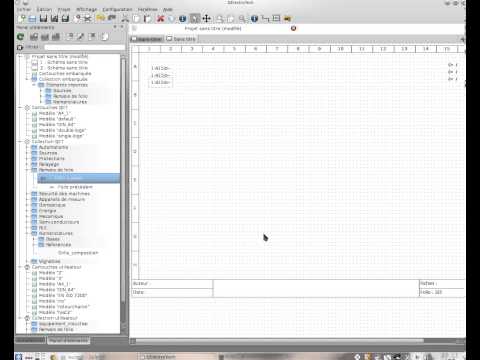Click the diagram horizontal scrollbar

point(280,341)
